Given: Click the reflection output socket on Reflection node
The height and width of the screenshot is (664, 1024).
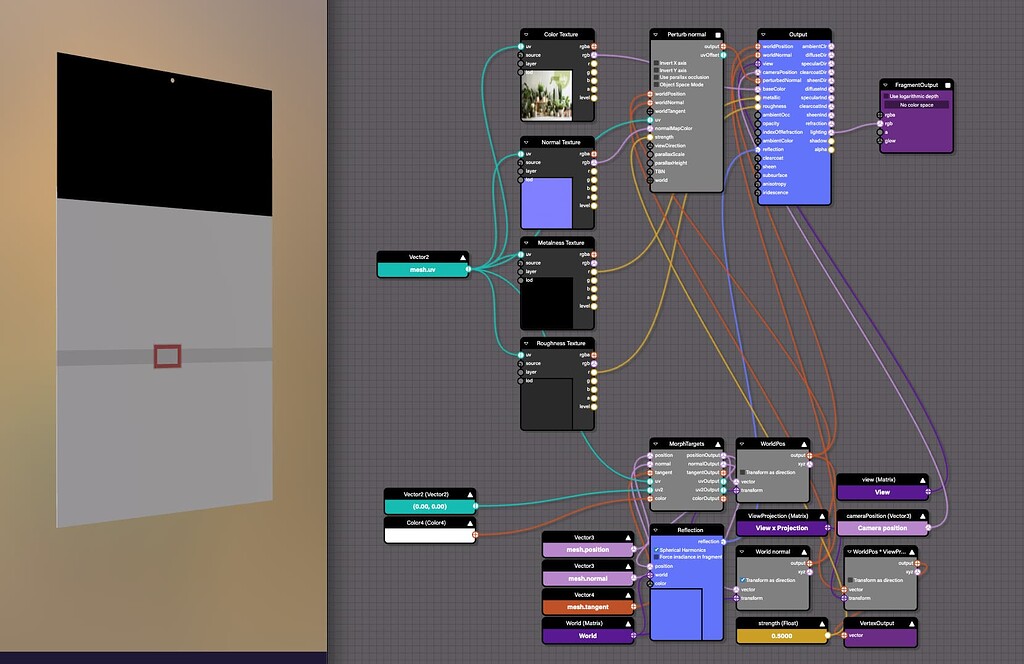Looking at the screenshot, I should pos(723,541).
